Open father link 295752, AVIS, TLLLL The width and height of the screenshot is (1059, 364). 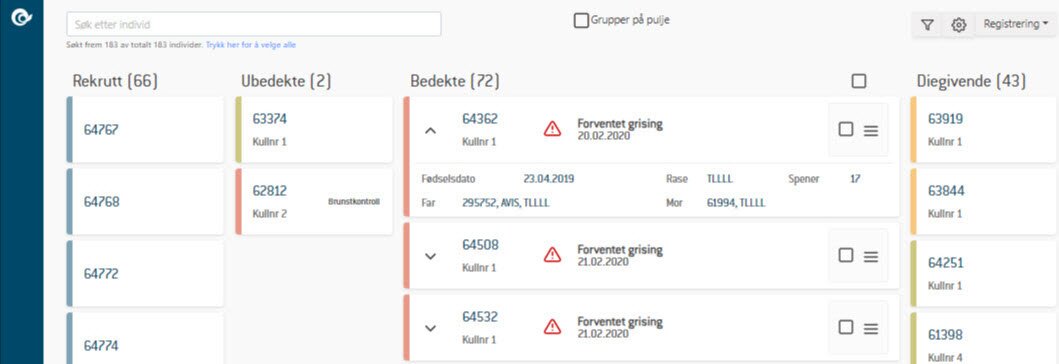[506, 202]
